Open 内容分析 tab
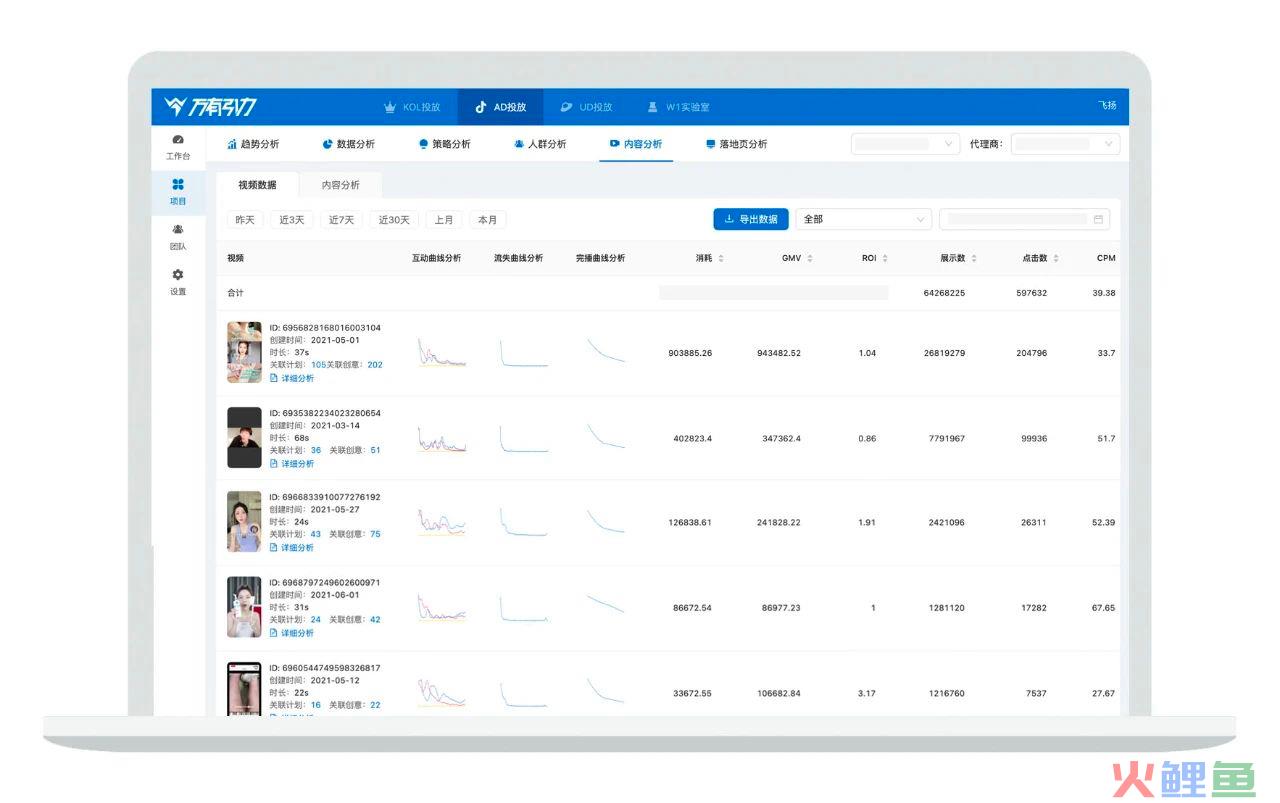This screenshot has width=1280, height=803. (x=636, y=144)
